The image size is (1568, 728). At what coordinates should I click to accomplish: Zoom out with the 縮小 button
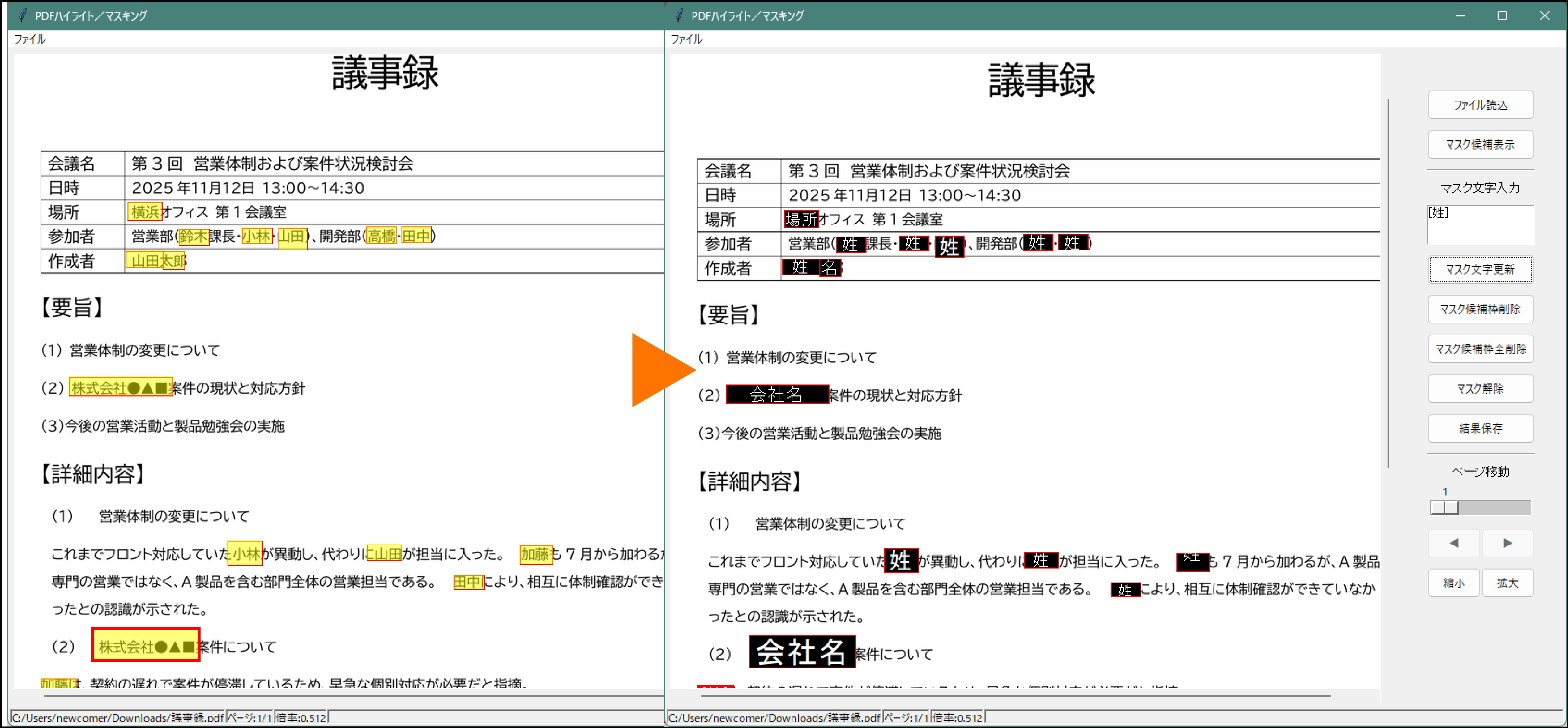pos(1454,582)
